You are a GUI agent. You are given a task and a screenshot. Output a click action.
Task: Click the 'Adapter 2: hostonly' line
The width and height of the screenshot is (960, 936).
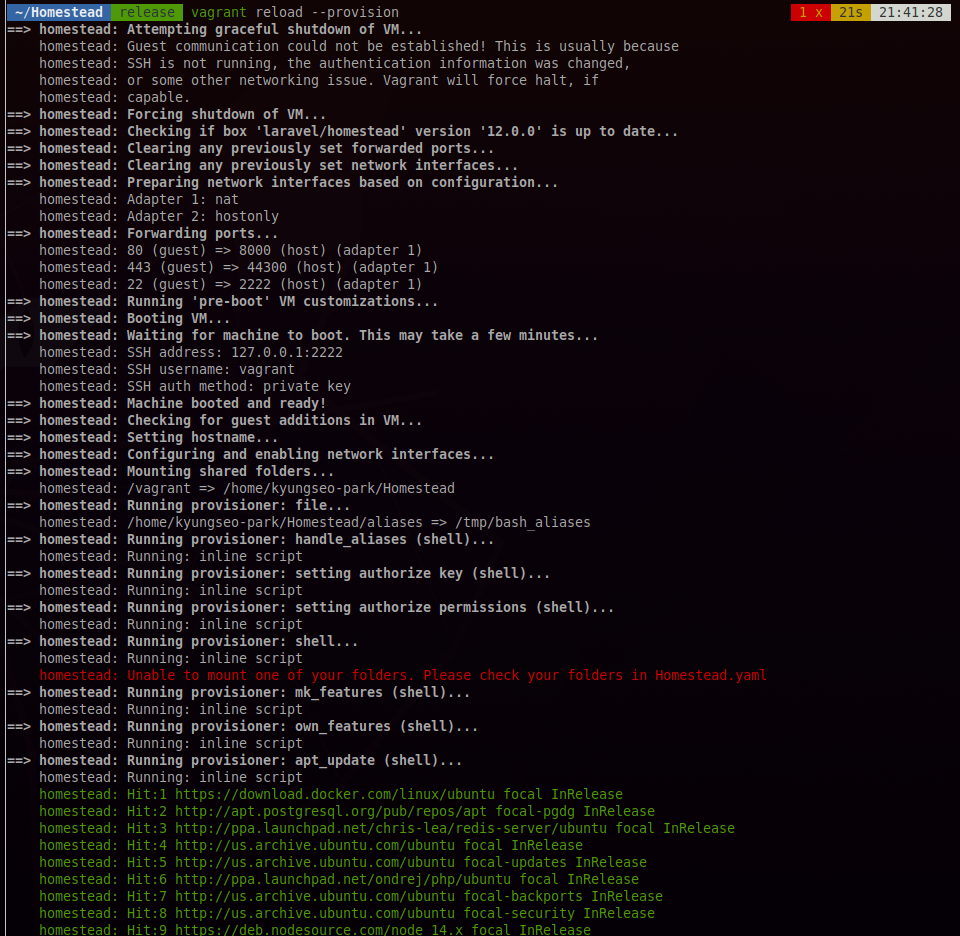[x=159, y=217]
